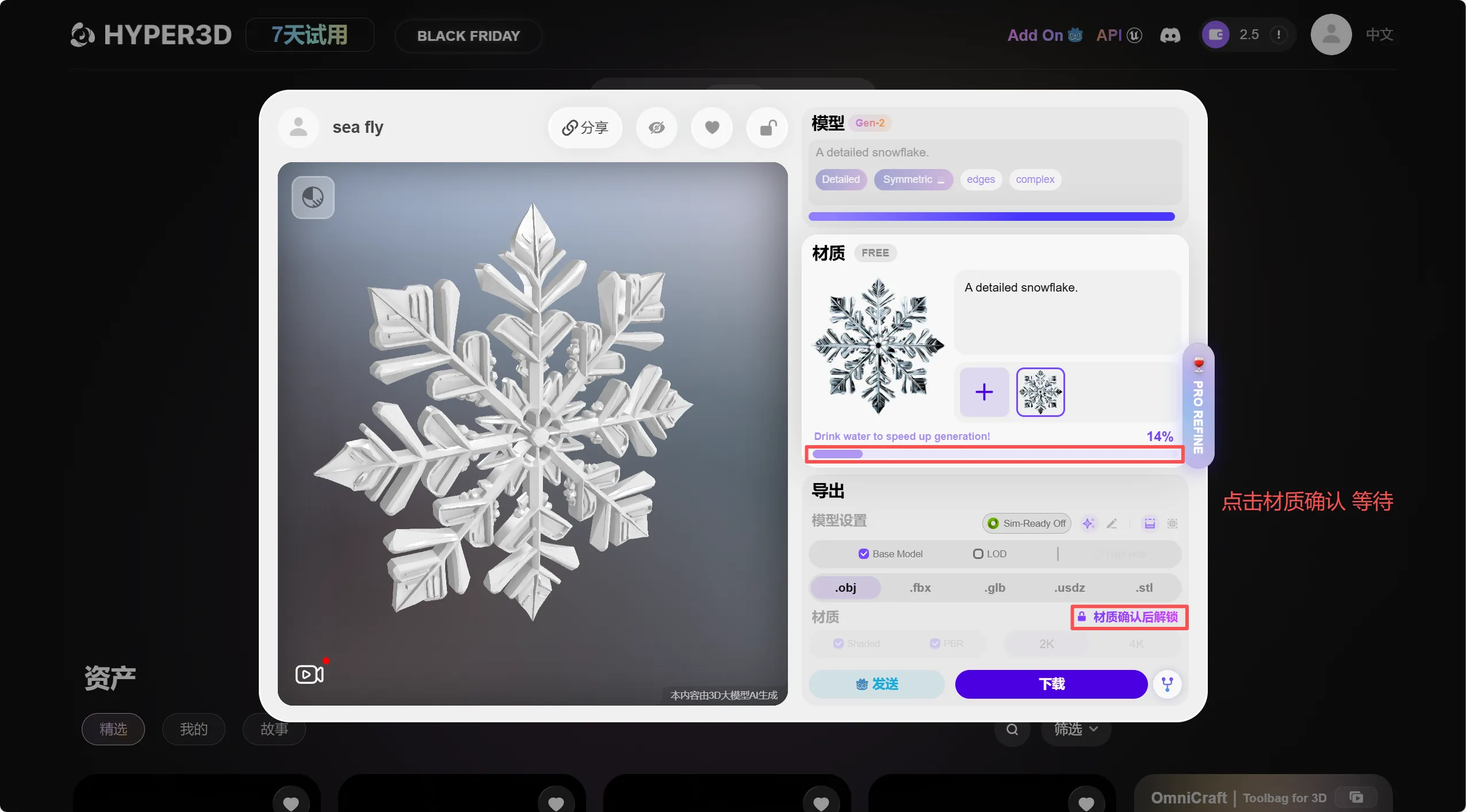Start recording with video camera icon
Viewport: 1466px width, 812px height.
(309, 674)
